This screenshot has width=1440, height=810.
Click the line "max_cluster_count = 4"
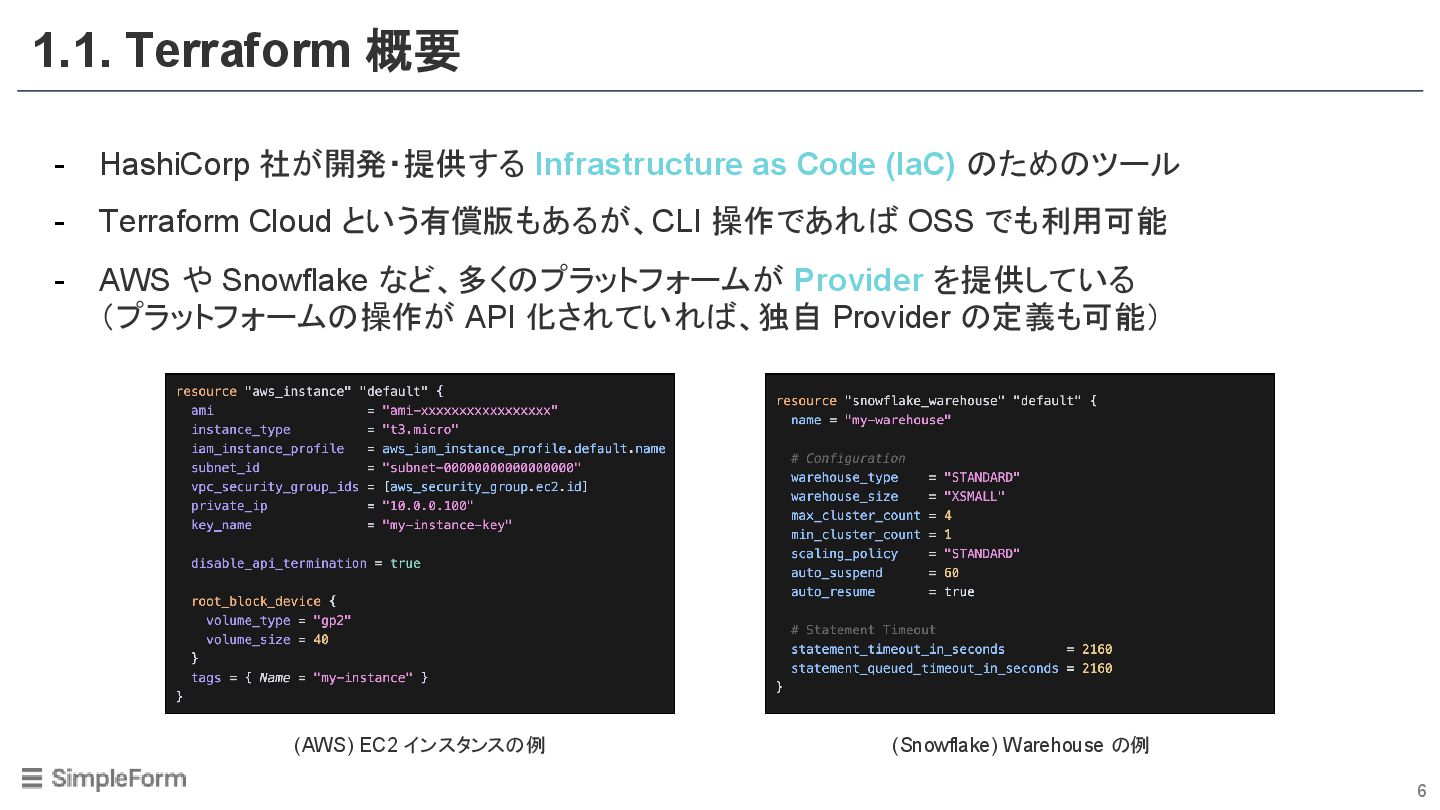[x=871, y=515]
